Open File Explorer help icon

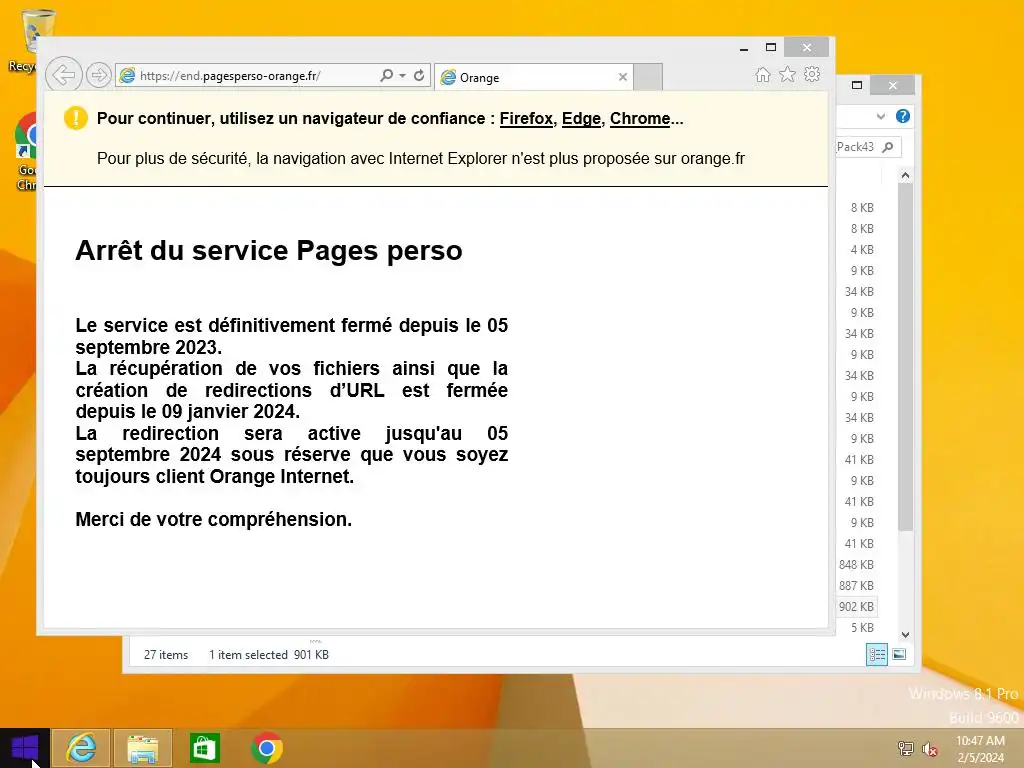(x=903, y=116)
